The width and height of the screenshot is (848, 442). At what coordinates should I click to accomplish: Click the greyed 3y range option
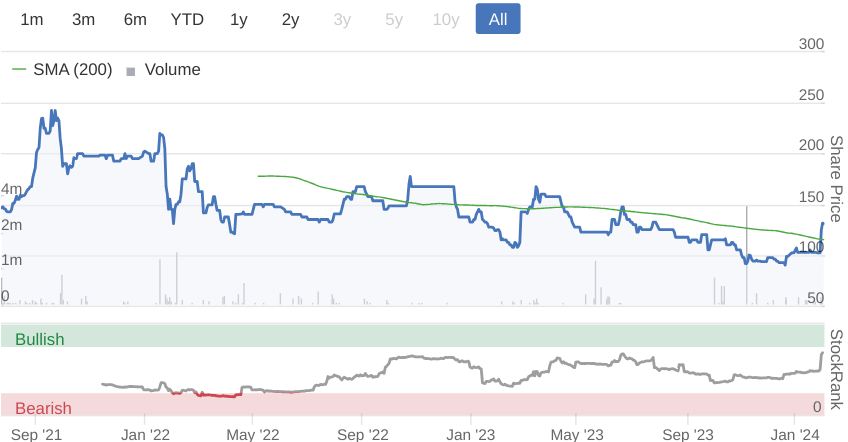click(x=342, y=19)
